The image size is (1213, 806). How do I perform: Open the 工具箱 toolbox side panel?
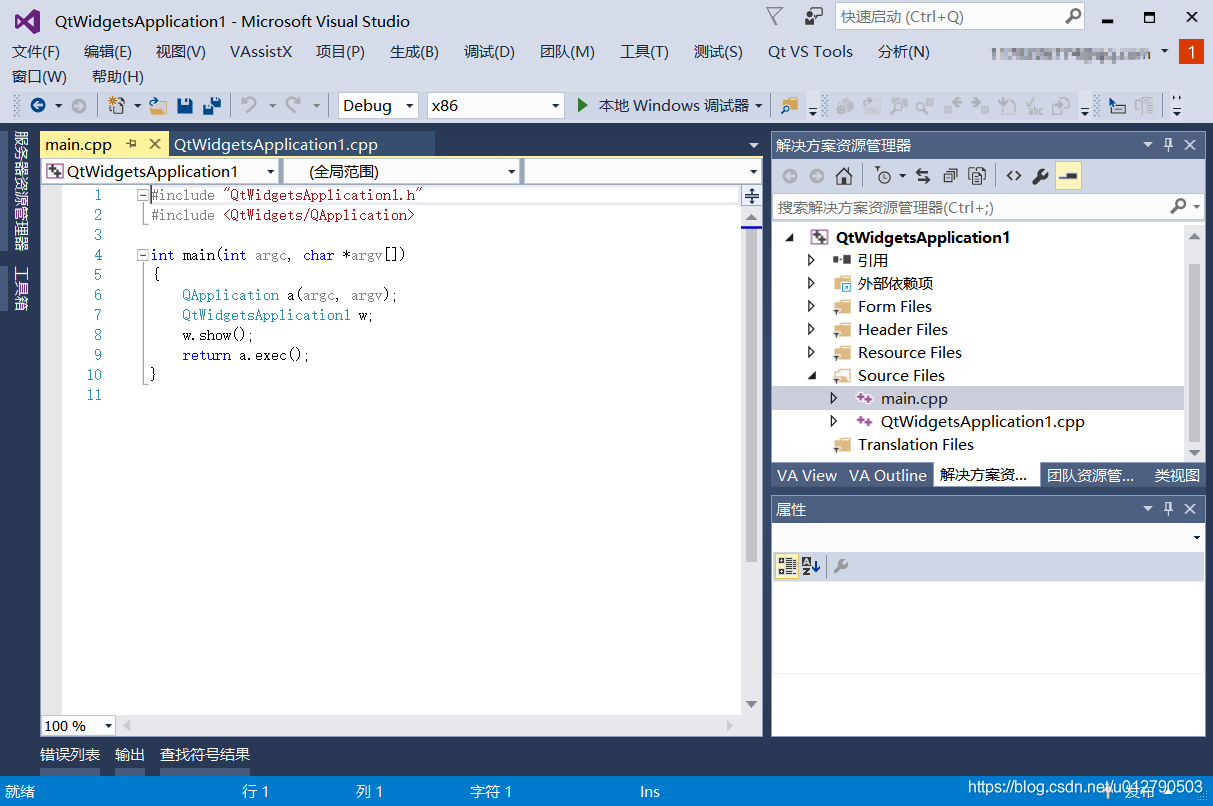click(20, 287)
